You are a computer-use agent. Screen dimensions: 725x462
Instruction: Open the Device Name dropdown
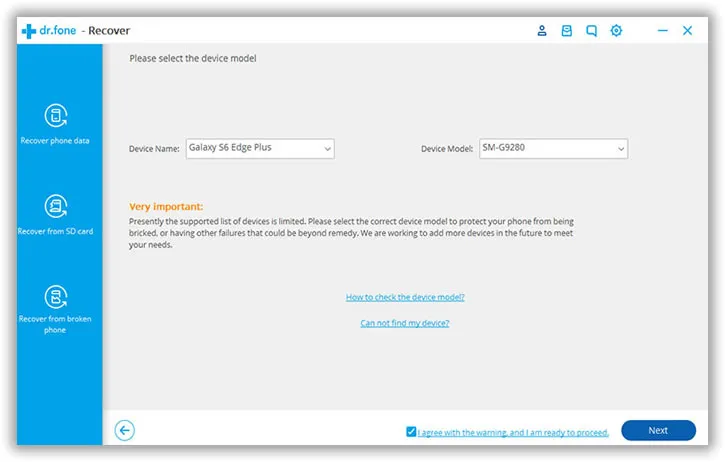coord(260,148)
